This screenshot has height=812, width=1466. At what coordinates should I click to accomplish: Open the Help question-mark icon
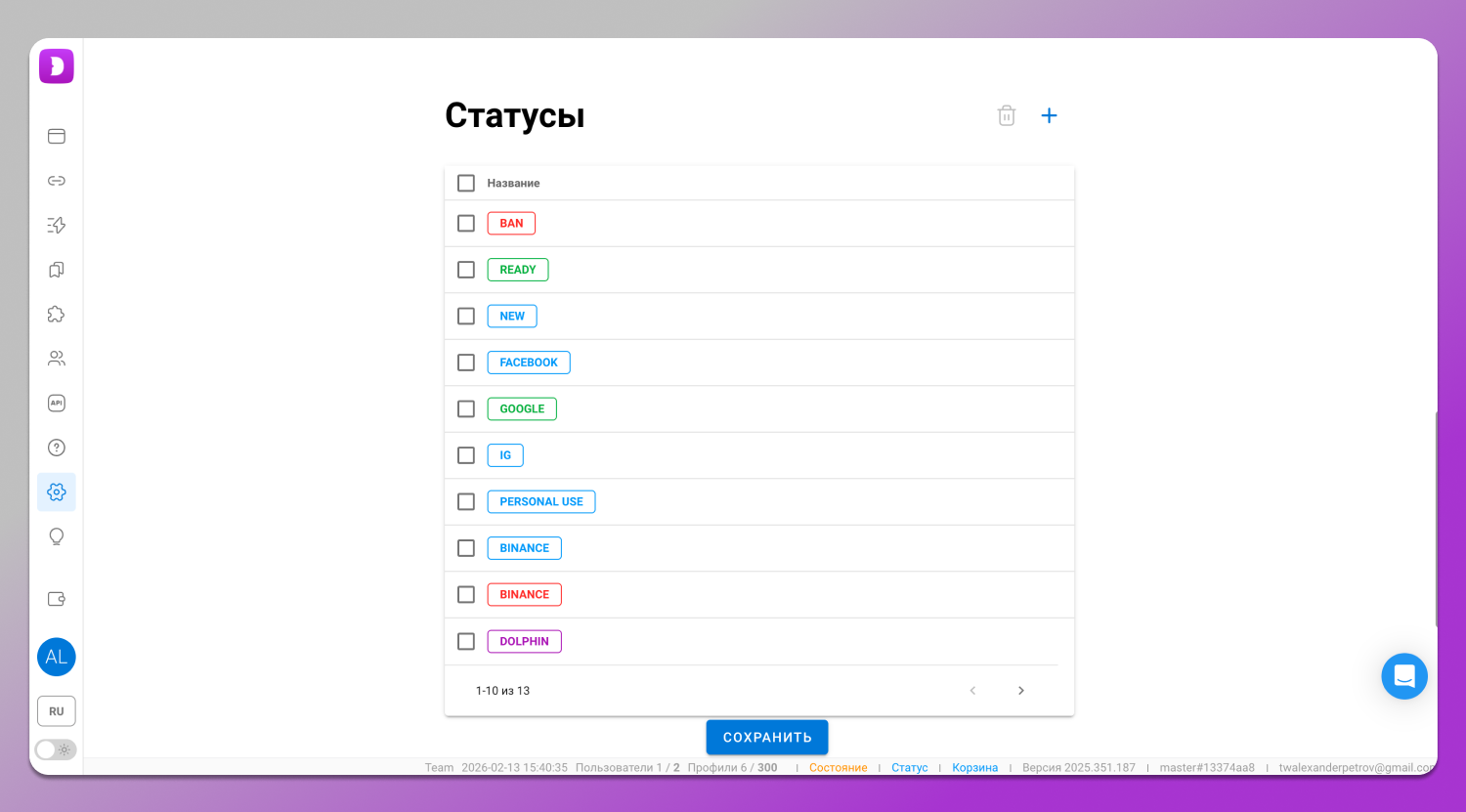(x=56, y=447)
